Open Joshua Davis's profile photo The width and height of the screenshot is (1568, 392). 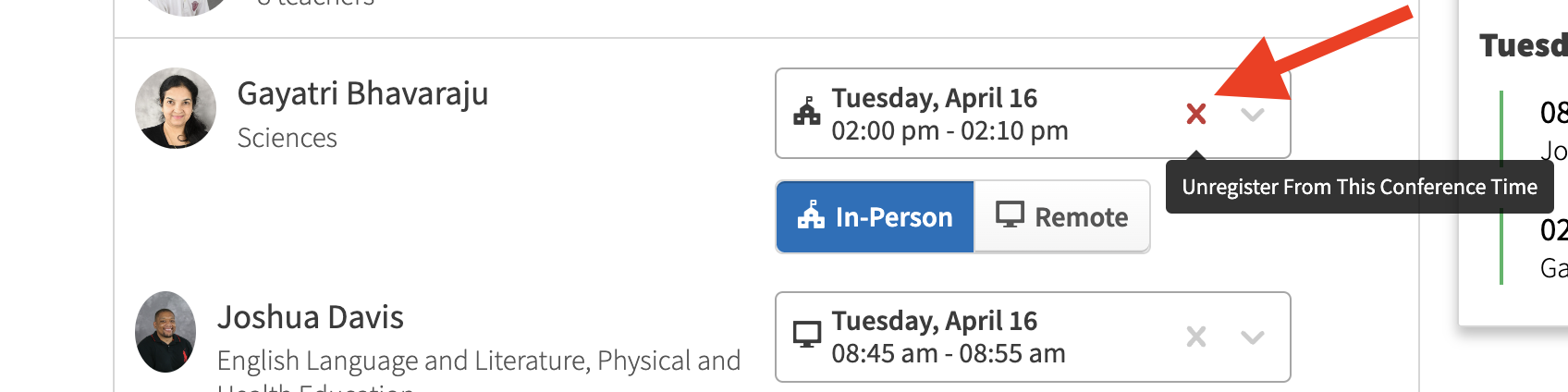[165, 332]
